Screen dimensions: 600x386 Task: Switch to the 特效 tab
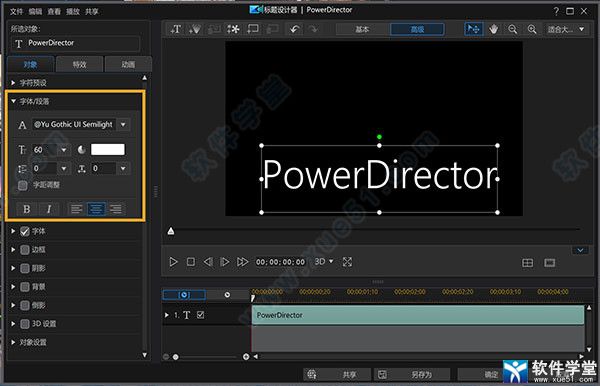pyautogui.click(x=80, y=64)
